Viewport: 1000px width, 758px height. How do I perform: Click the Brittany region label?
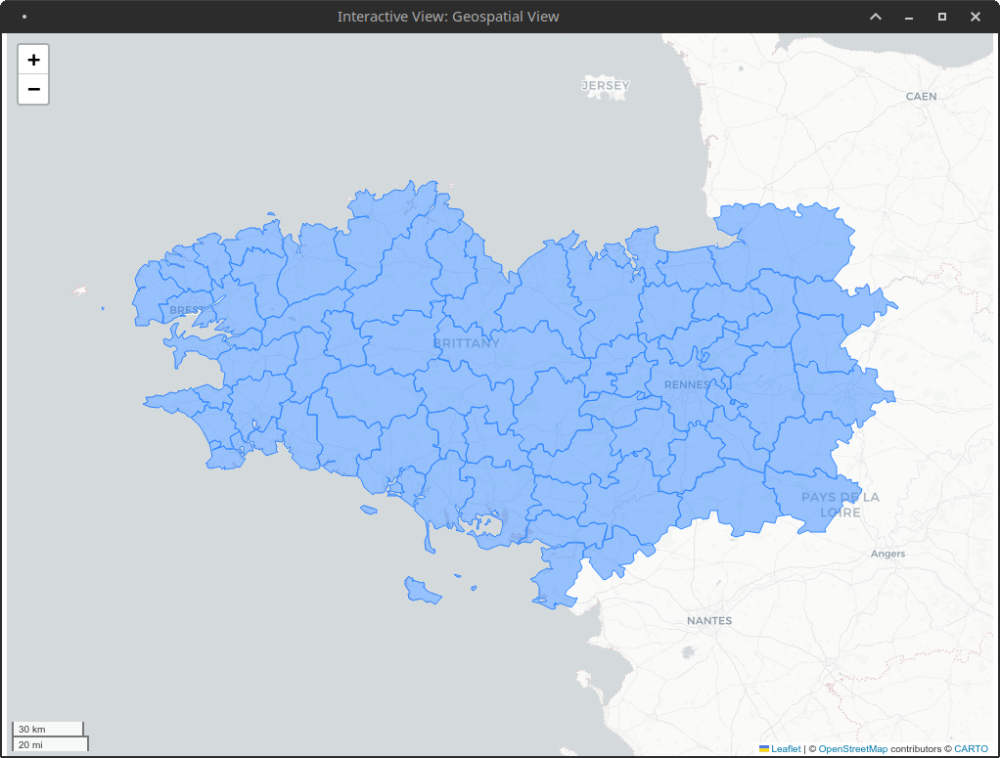coord(466,343)
